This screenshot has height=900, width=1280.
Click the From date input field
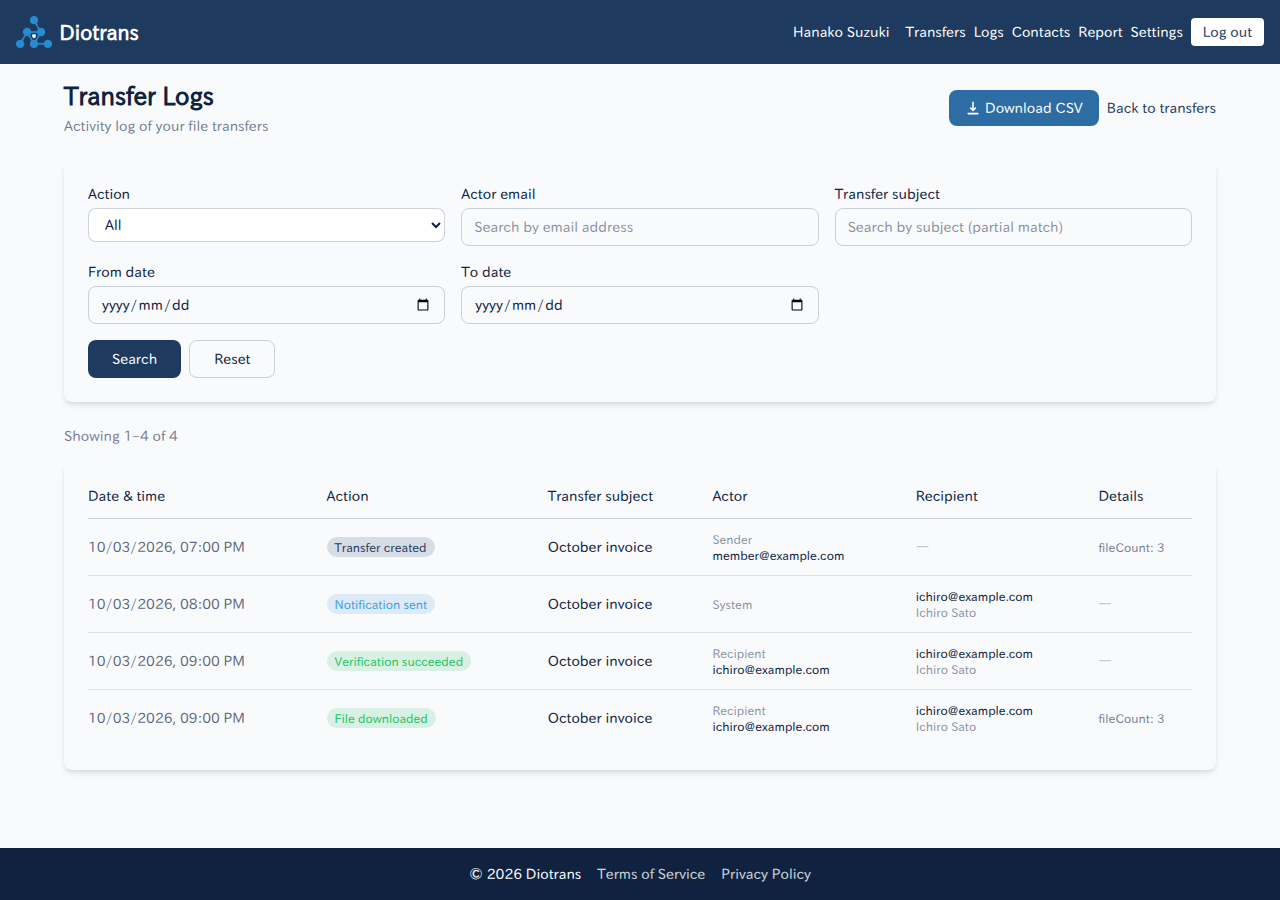pyautogui.click(x=266, y=305)
